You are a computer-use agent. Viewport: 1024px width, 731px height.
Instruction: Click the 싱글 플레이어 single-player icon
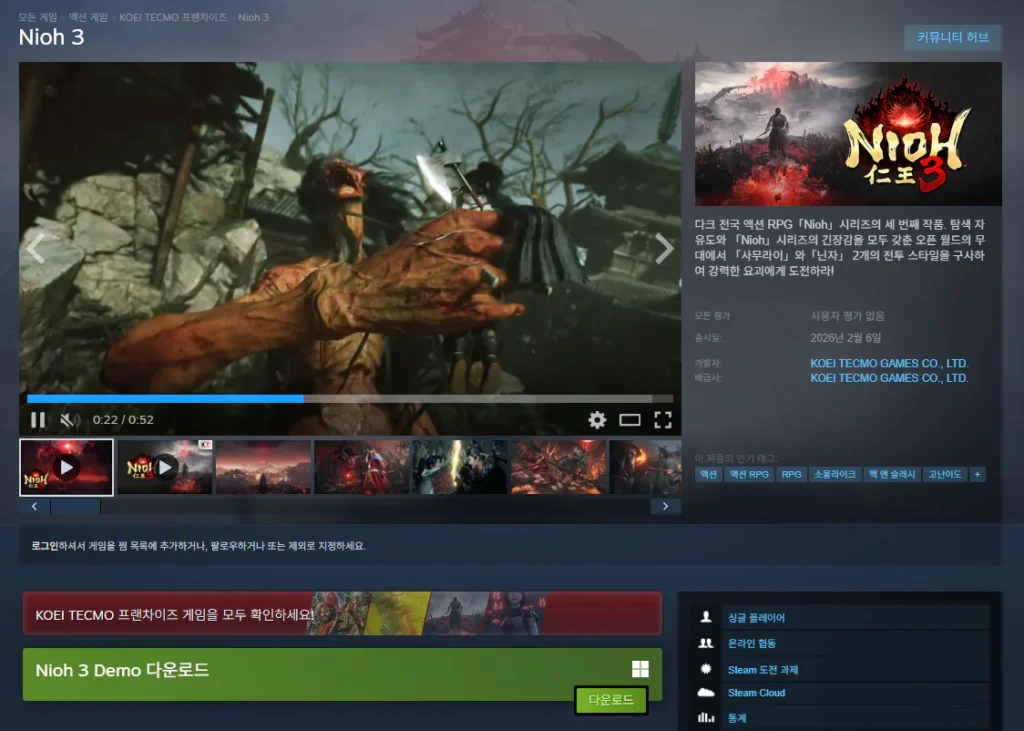[707, 619]
